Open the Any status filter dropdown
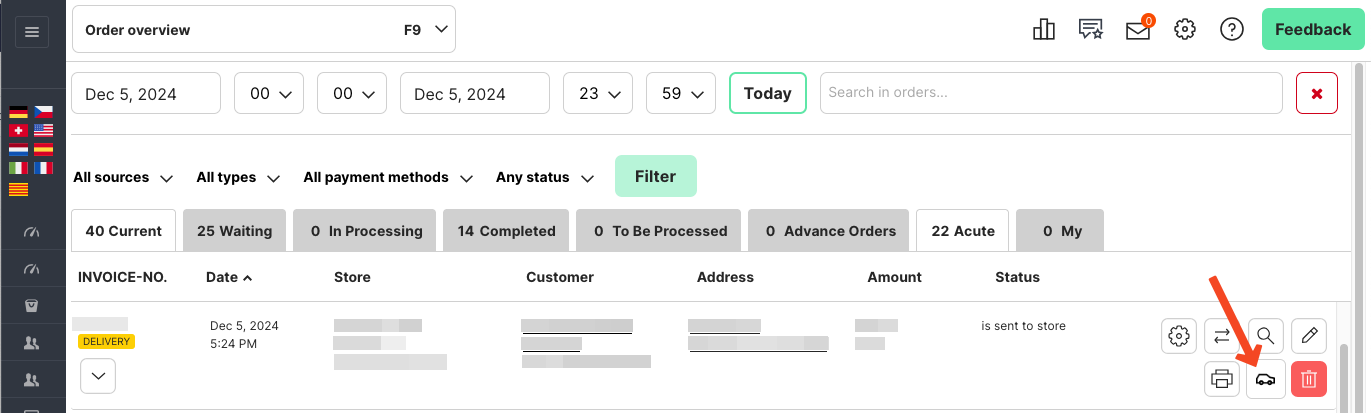This screenshot has width=1371, height=413. [x=544, y=177]
